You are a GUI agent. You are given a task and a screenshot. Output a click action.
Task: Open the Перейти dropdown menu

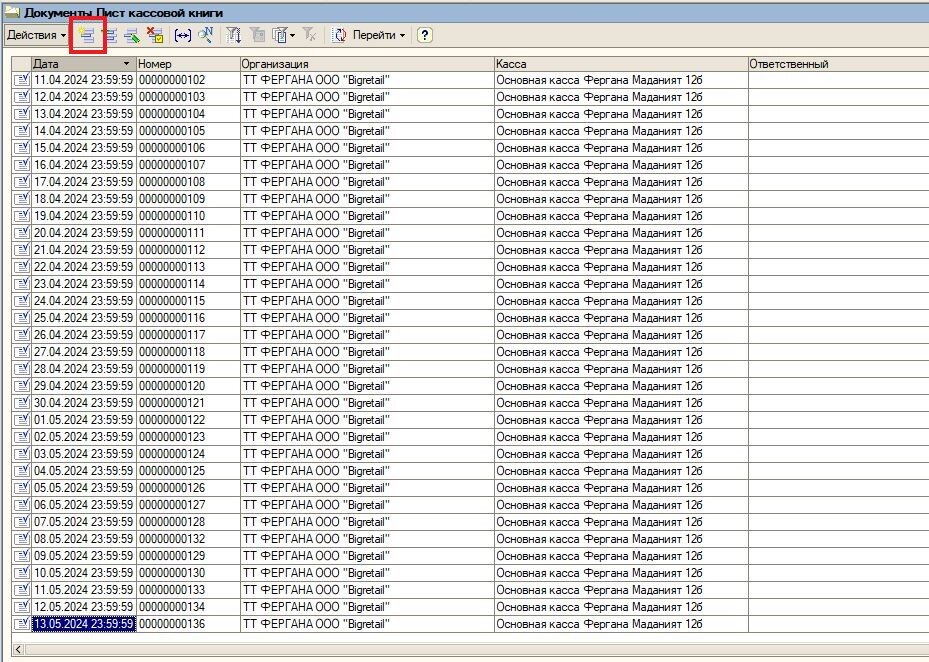tap(379, 35)
